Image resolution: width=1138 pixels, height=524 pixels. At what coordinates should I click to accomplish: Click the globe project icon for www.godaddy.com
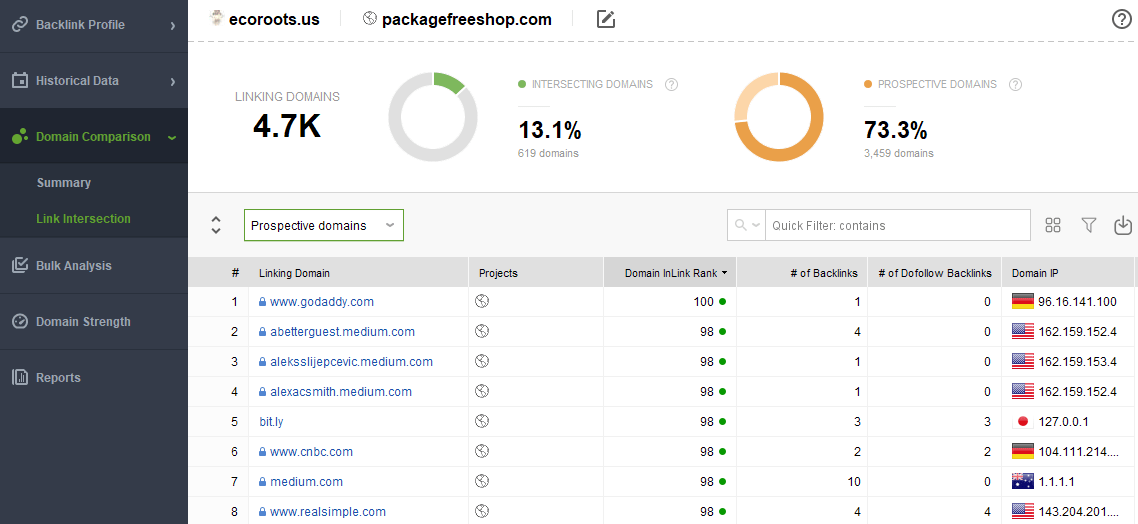pyautogui.click(x=481, y=301)
